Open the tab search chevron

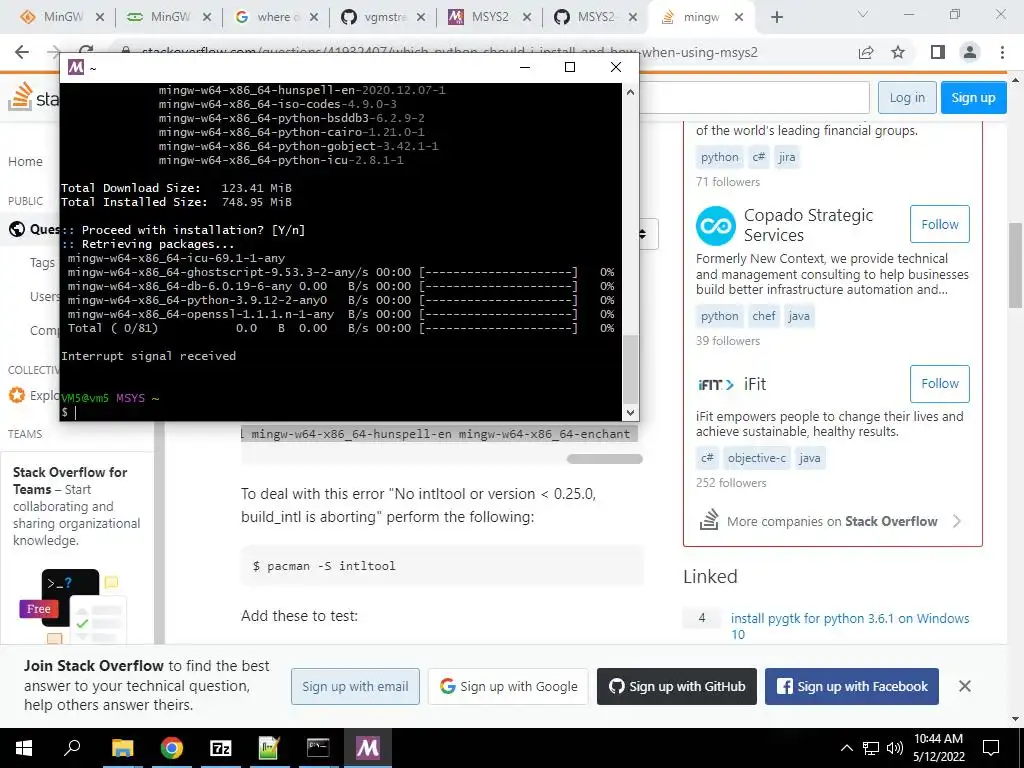coord(863,14)
